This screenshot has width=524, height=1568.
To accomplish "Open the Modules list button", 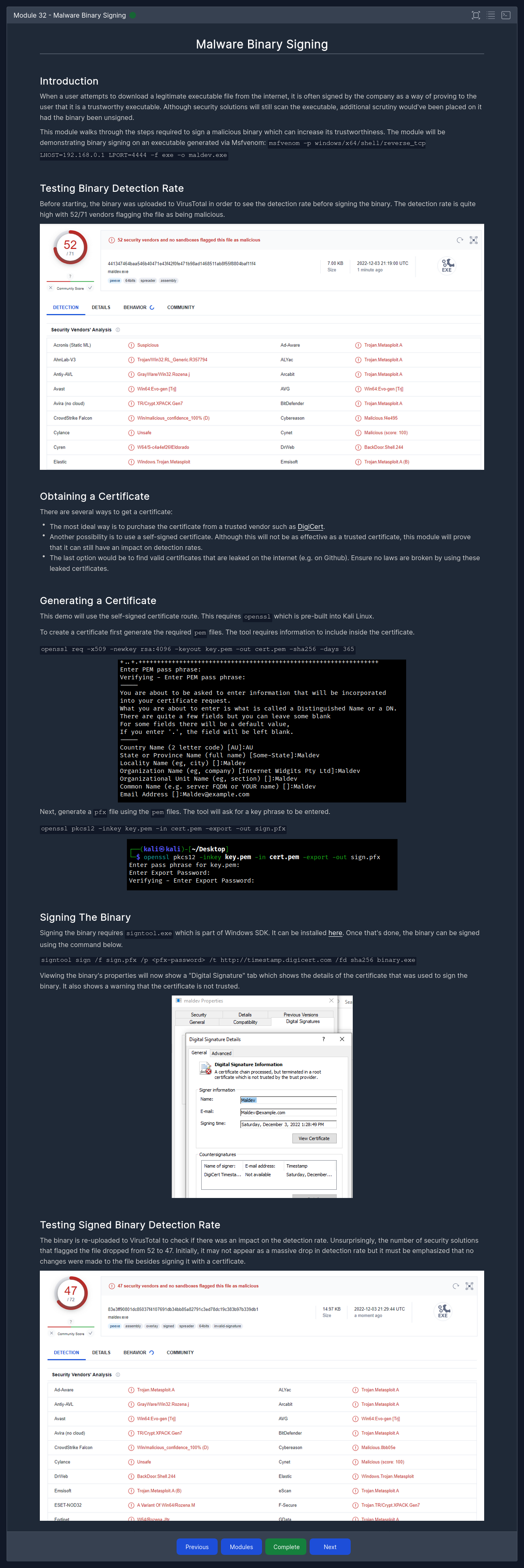I will (241, 1547).
